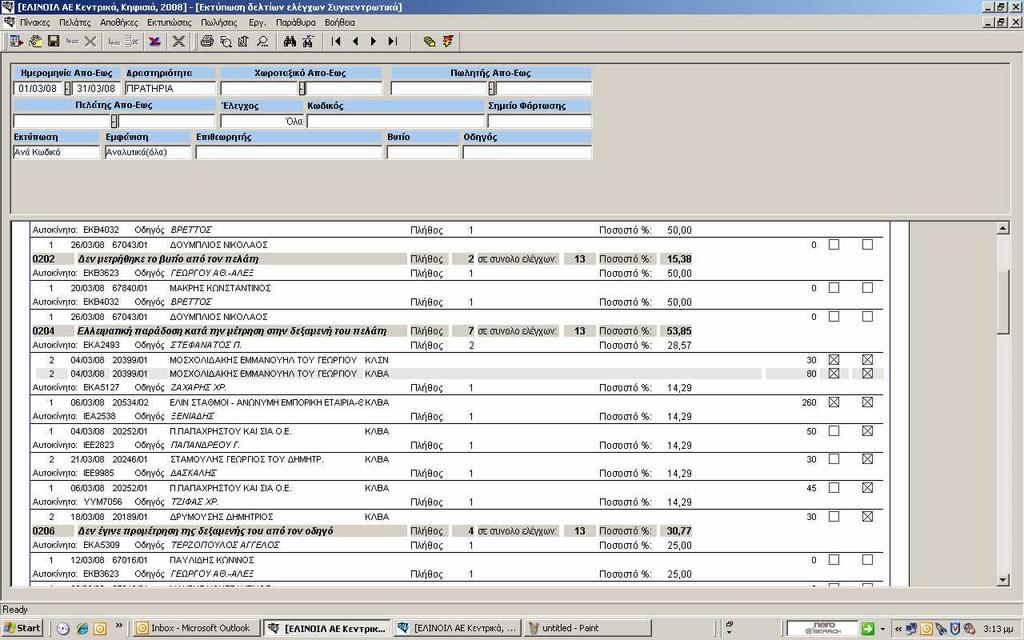Show hidden tray icons with the « arrow
Image resolution: width=1024 pixels, height=640 pixels.
898,628
